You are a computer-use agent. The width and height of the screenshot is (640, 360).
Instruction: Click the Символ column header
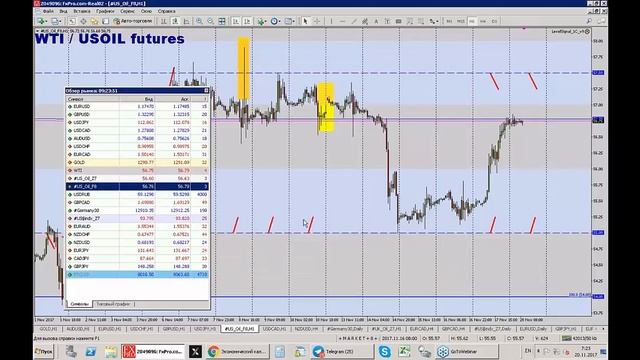click(93, 99)
